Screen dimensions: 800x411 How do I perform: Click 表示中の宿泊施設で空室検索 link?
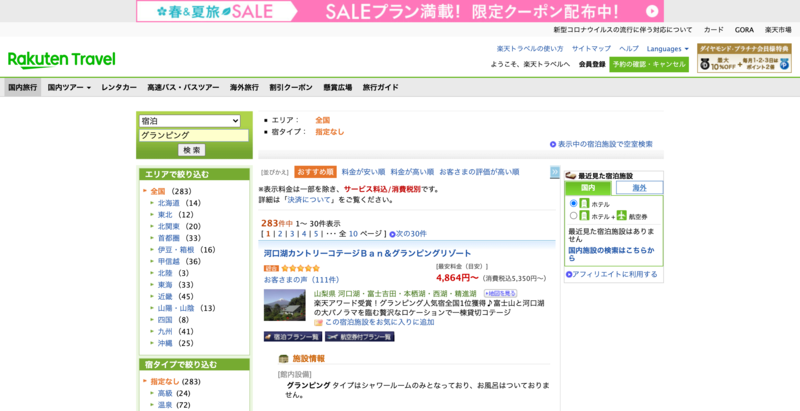[x=605, y=144]
